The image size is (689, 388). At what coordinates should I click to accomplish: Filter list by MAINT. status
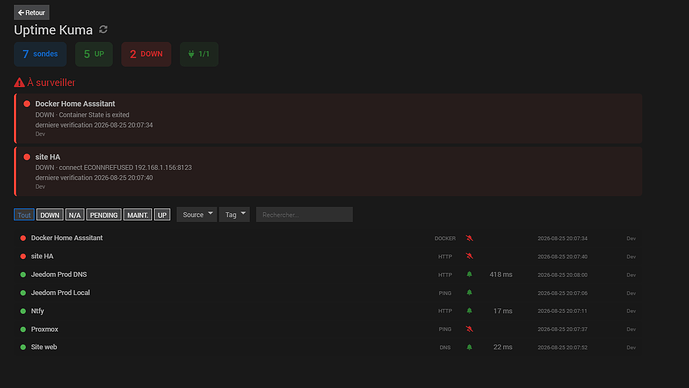click(138, 215)
